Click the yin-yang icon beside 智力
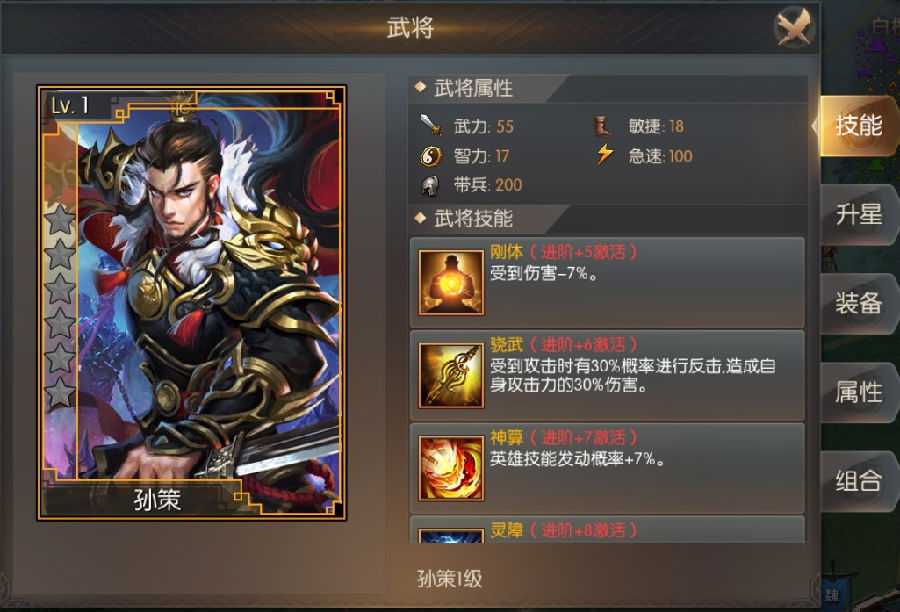The image size is (900, 612). tap(430, 156)
